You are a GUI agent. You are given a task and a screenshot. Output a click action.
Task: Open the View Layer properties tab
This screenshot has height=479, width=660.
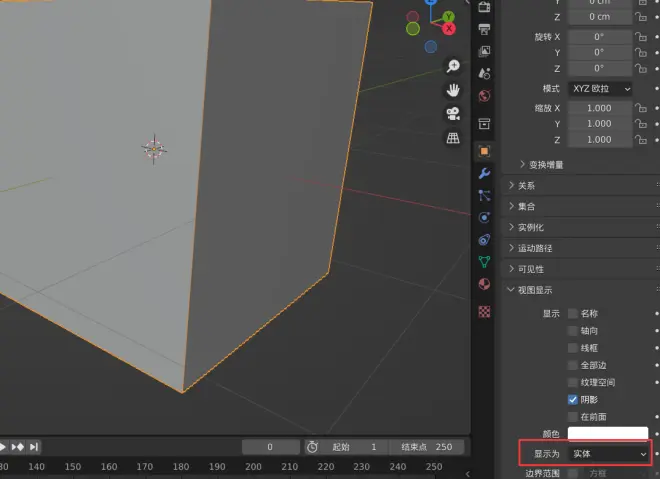(x=484, y=51)
